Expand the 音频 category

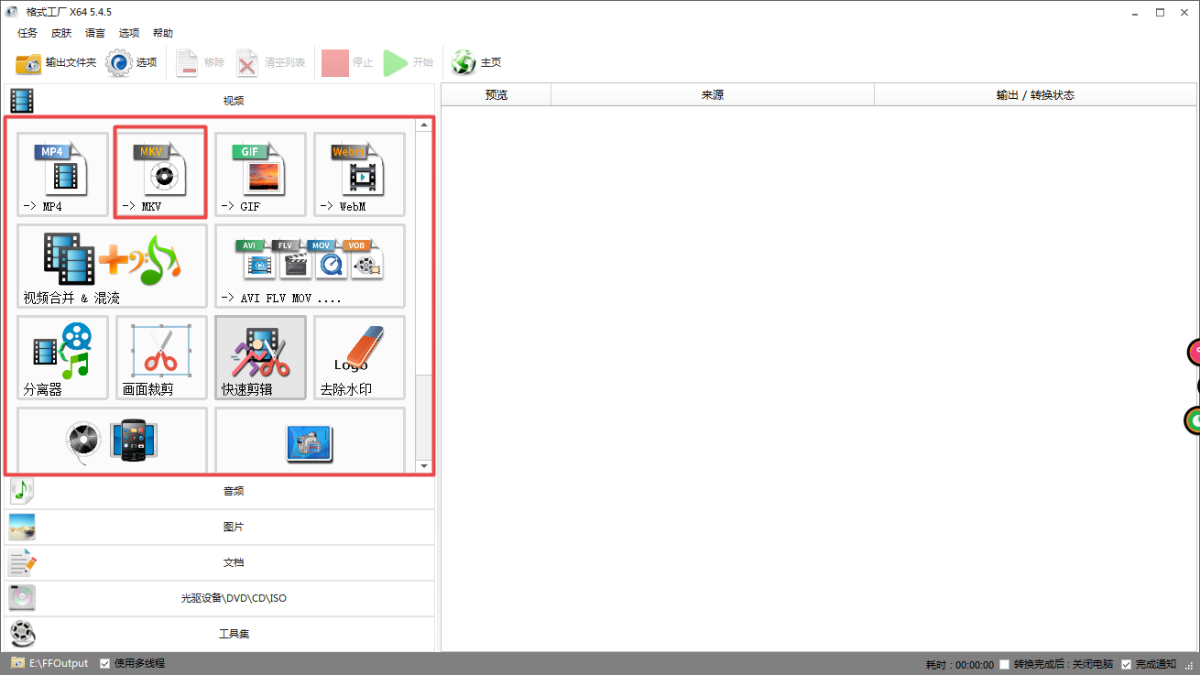click(x=220, y=491)
